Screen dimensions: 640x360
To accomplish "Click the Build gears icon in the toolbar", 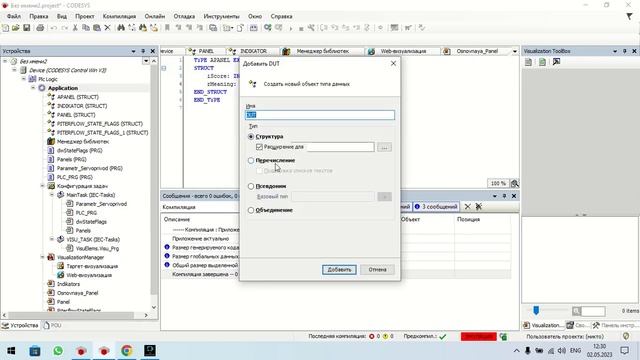I will coord(268,28).
